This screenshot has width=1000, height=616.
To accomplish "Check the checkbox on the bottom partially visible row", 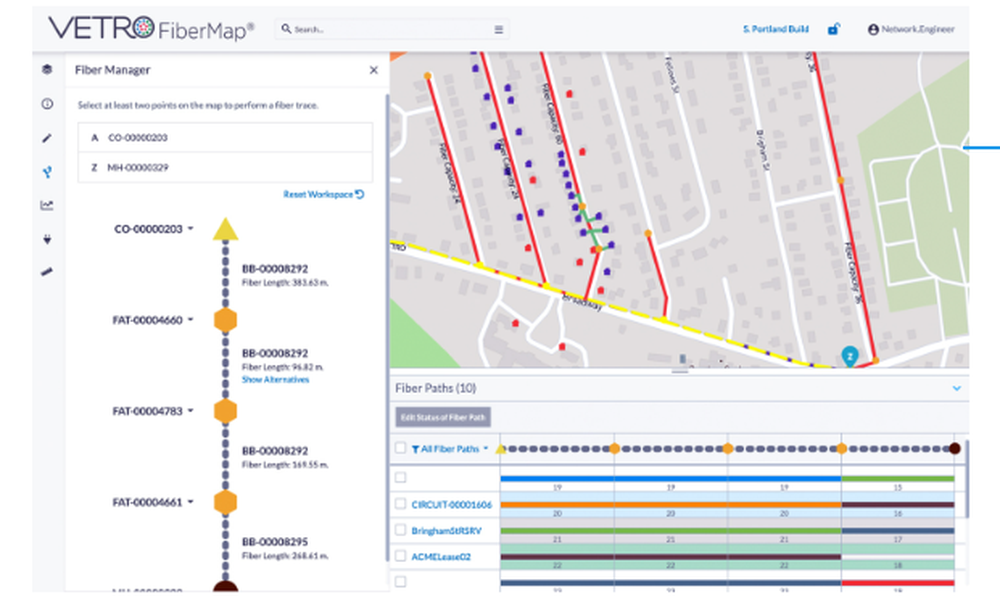I will point(401,582).
